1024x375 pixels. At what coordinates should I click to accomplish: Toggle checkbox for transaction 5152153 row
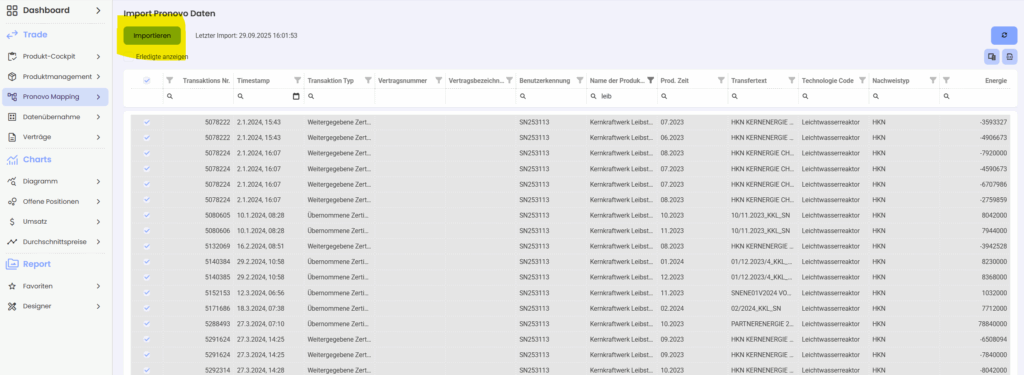click(146, 293)
